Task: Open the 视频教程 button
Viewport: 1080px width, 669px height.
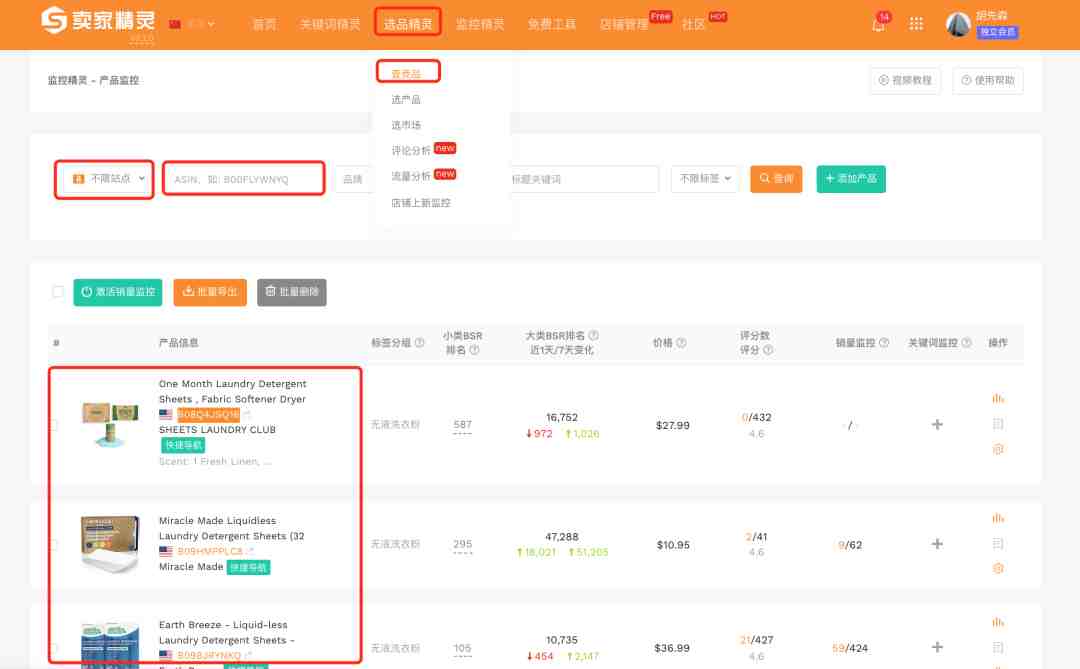Action: (x=905, y=81)
